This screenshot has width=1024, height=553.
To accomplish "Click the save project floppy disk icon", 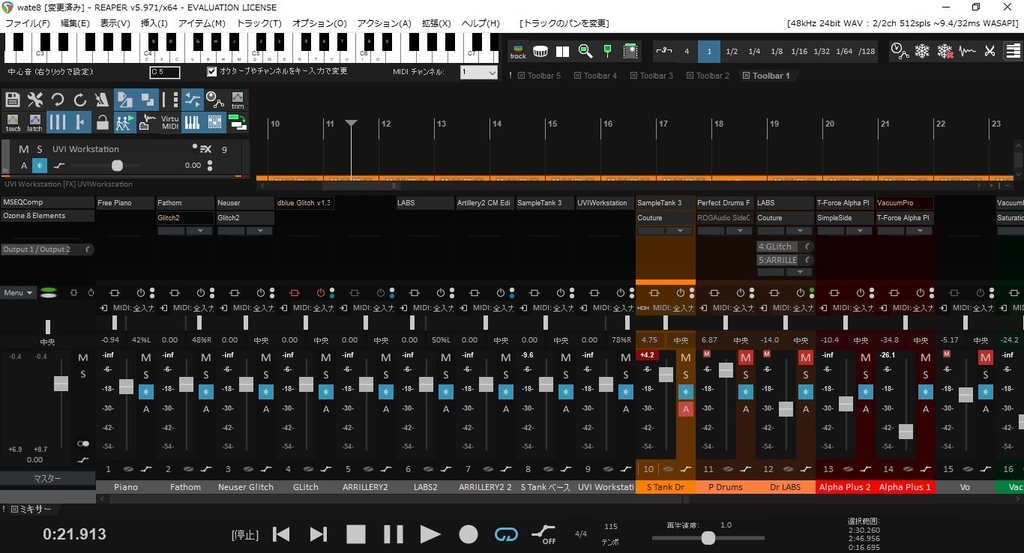I will [x=12, y=99].
